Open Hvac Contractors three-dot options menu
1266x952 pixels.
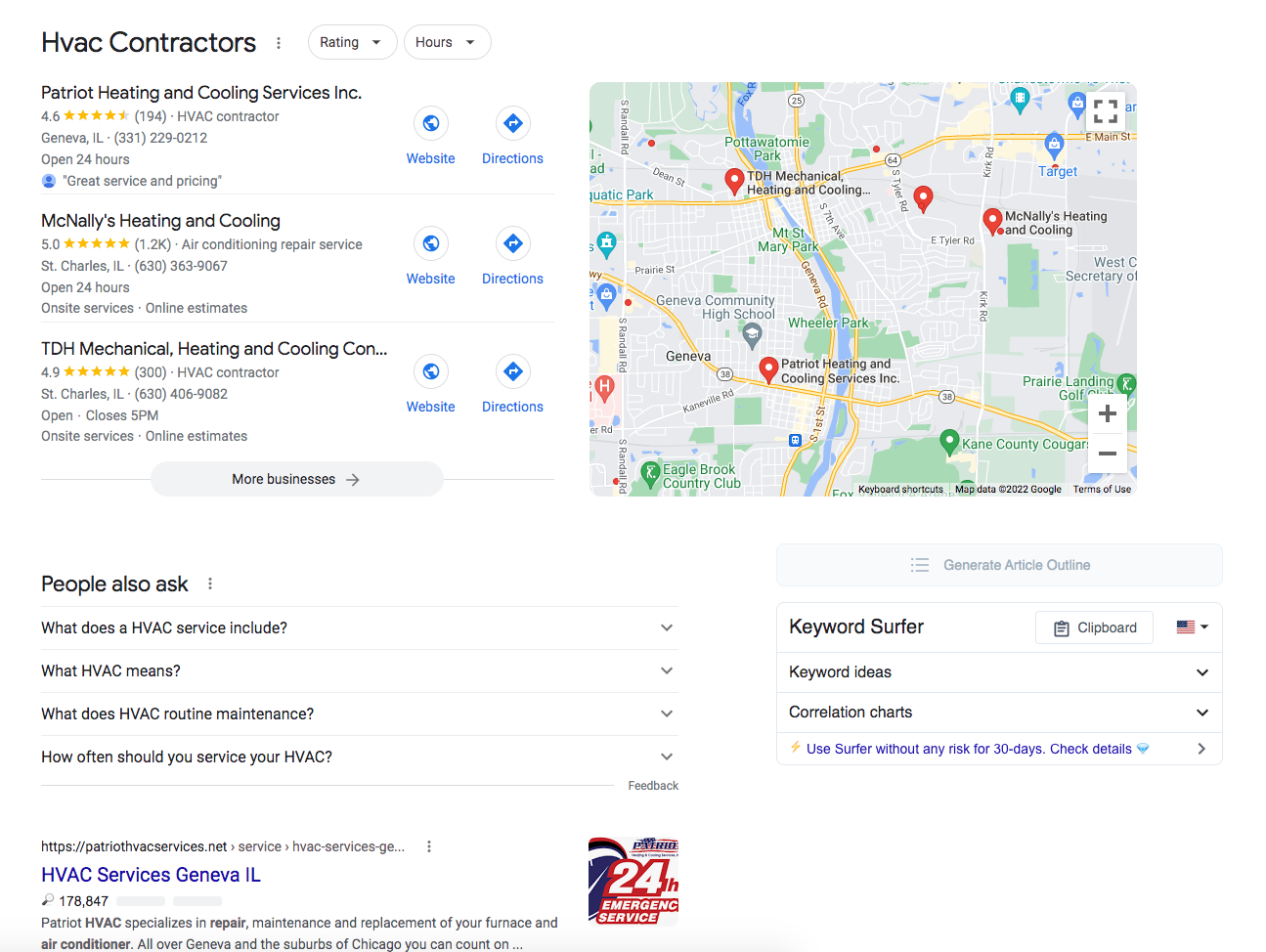pos(279,43)
